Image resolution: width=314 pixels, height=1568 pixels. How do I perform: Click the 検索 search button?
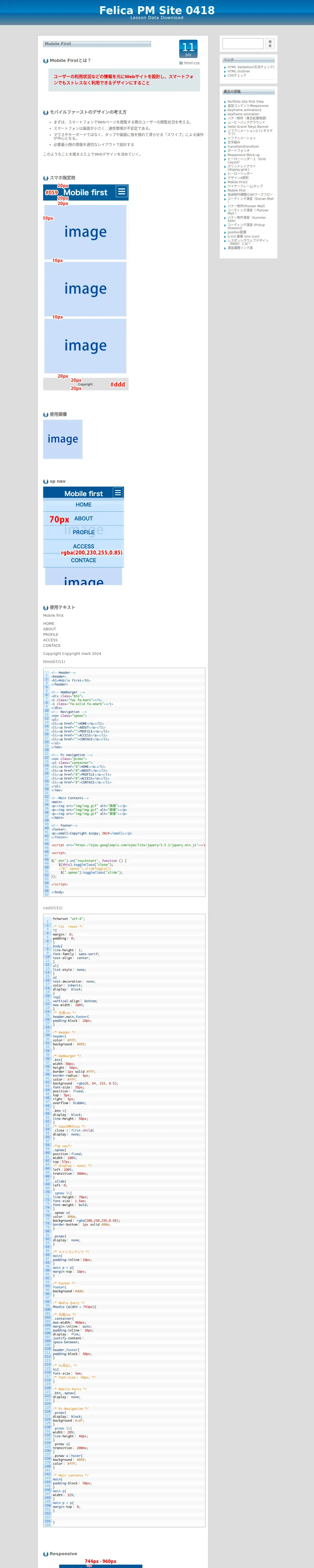click(270, 44)
